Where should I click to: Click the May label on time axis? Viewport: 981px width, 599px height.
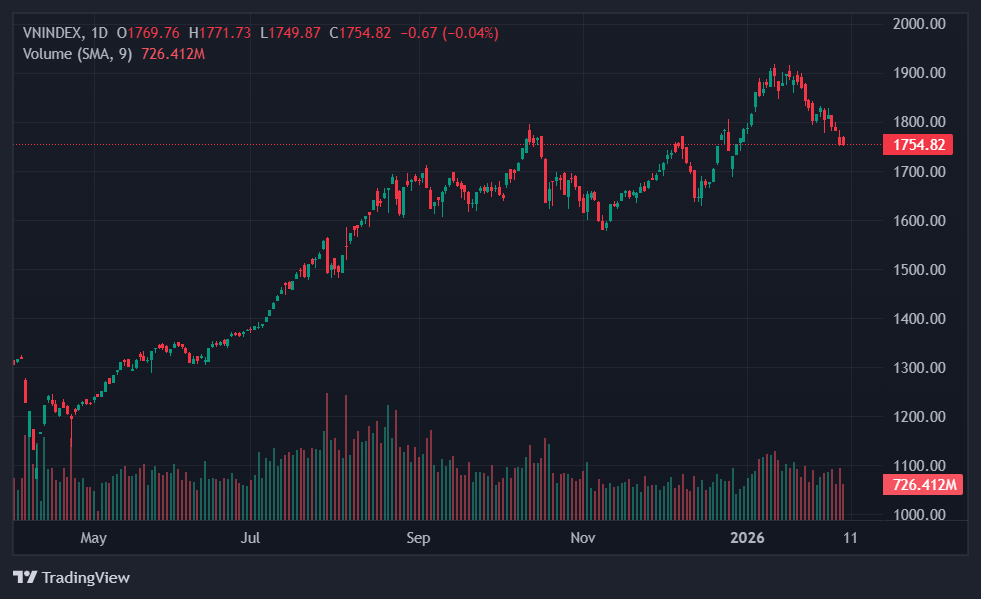[x=93, y=539]
